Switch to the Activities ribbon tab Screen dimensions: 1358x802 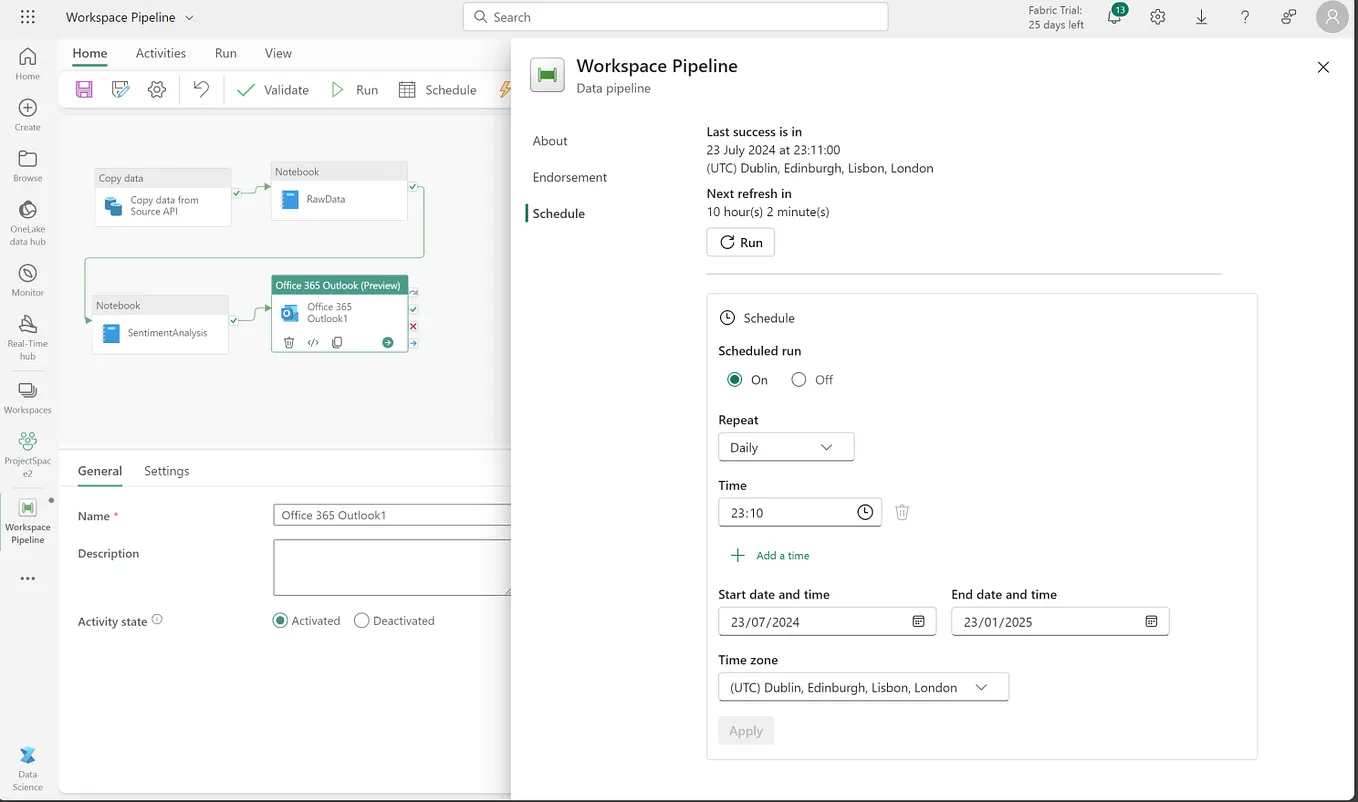(161, 53)
